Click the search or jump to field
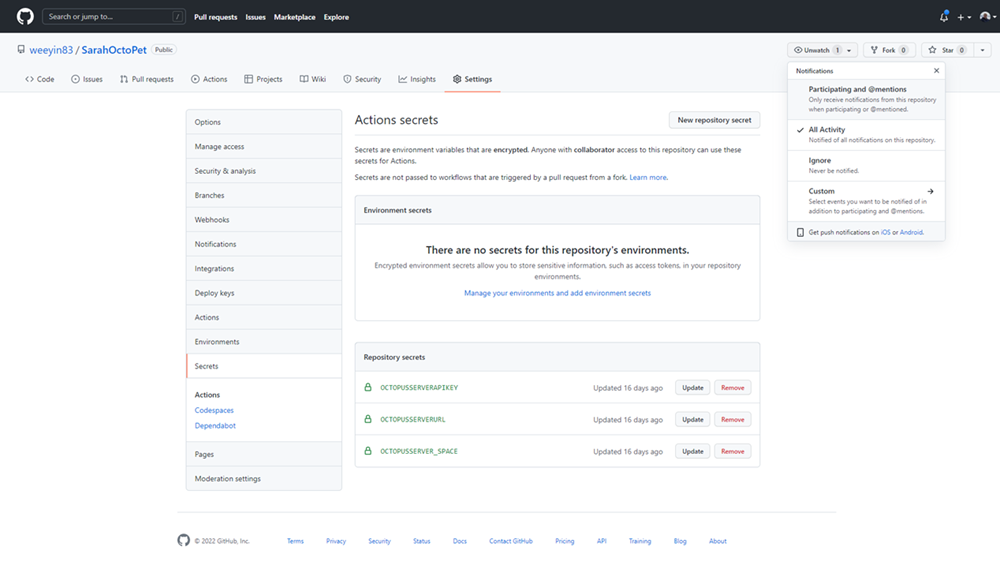 coord(114,17)
